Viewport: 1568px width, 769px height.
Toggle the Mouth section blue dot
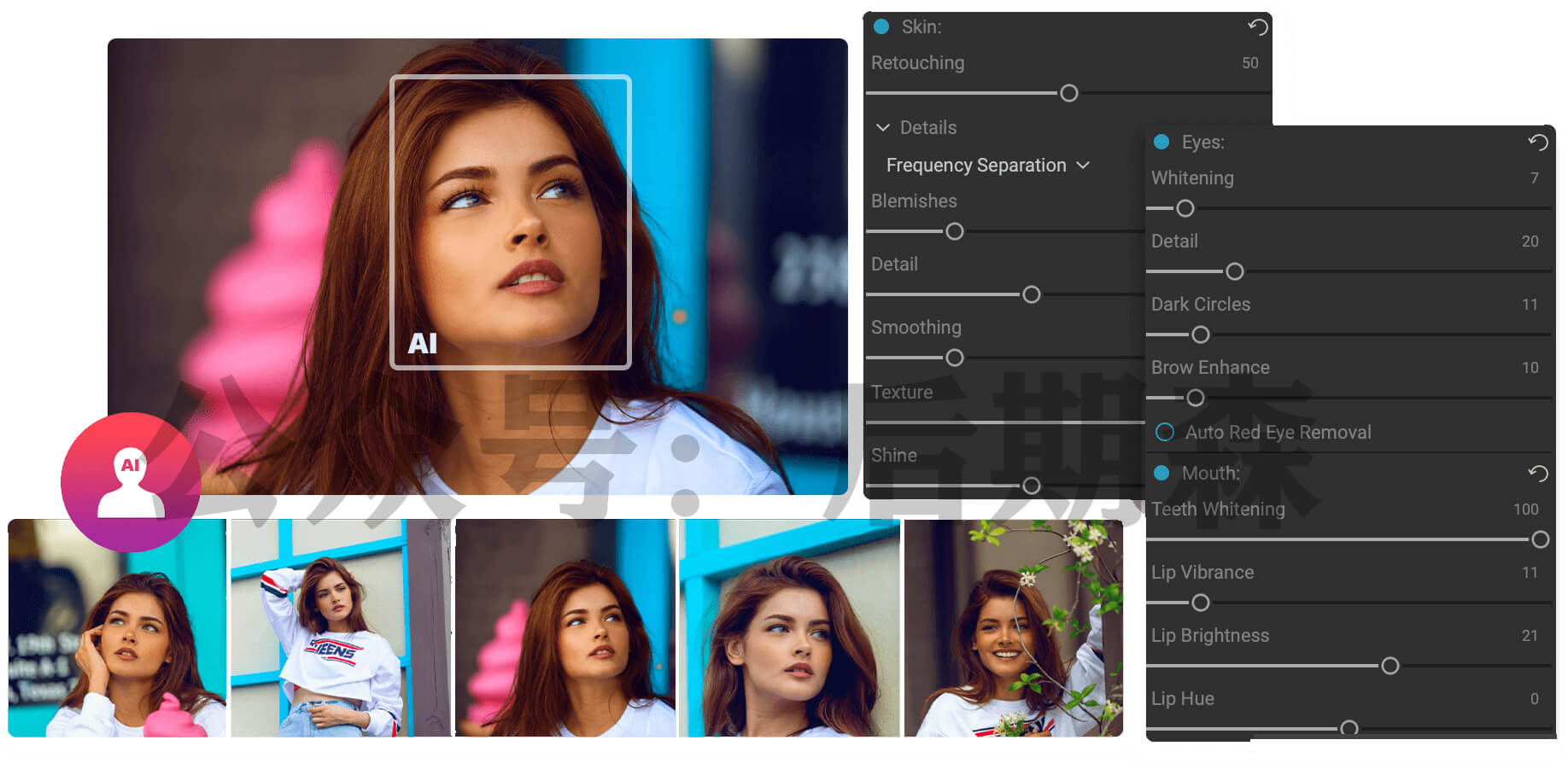coord(1161,473)
